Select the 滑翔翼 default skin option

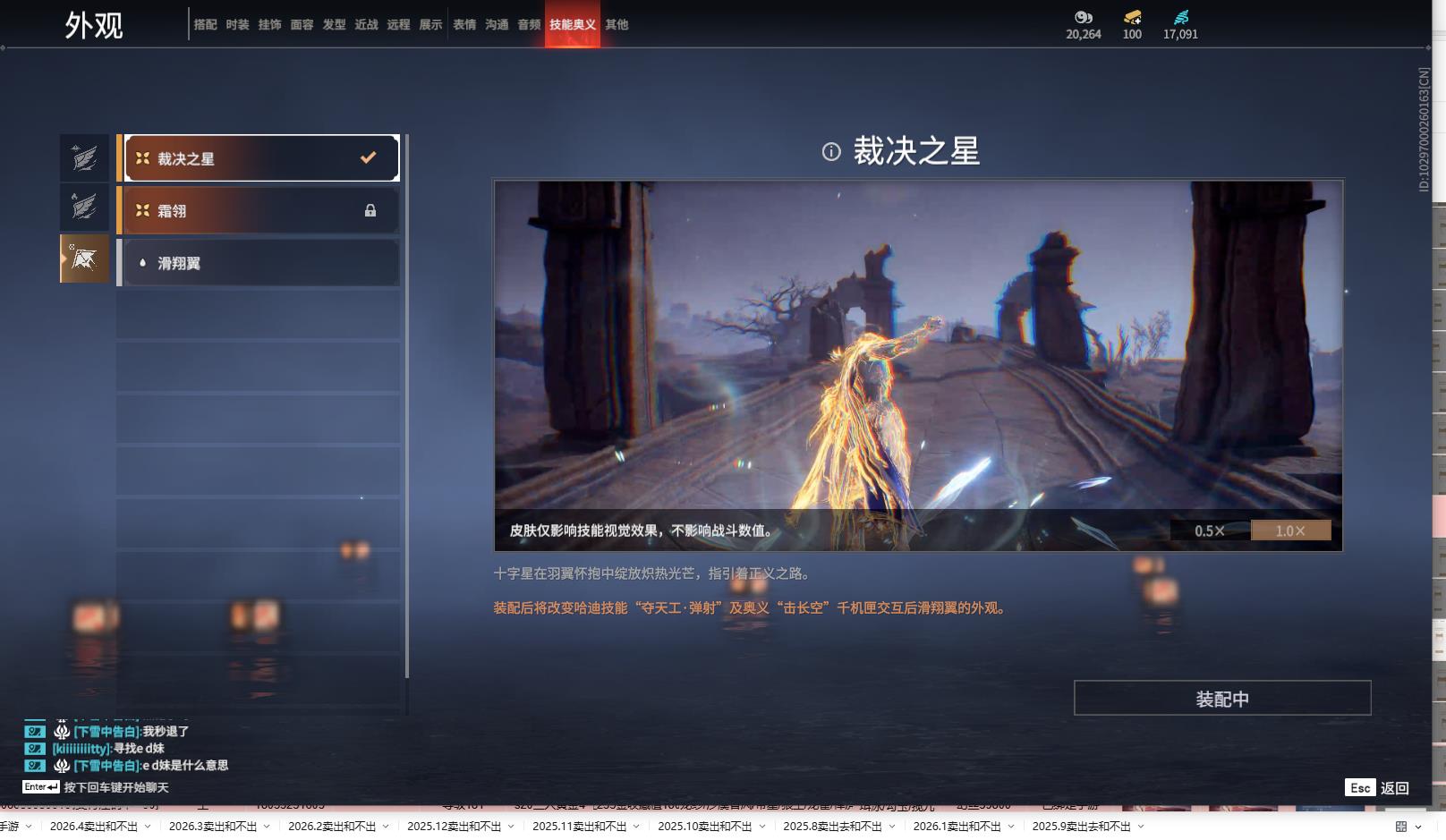pyautogui.click(x=259, y=263)
